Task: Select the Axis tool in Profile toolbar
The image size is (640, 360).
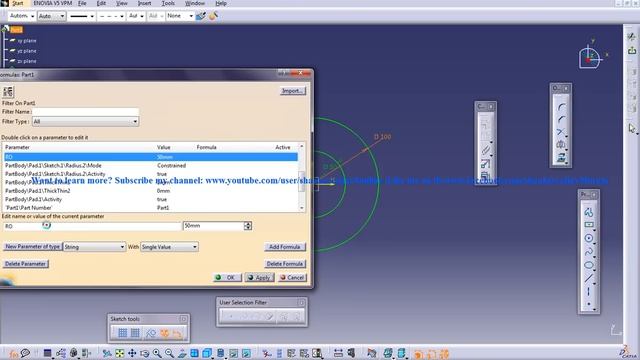Action: click(589, 291)
